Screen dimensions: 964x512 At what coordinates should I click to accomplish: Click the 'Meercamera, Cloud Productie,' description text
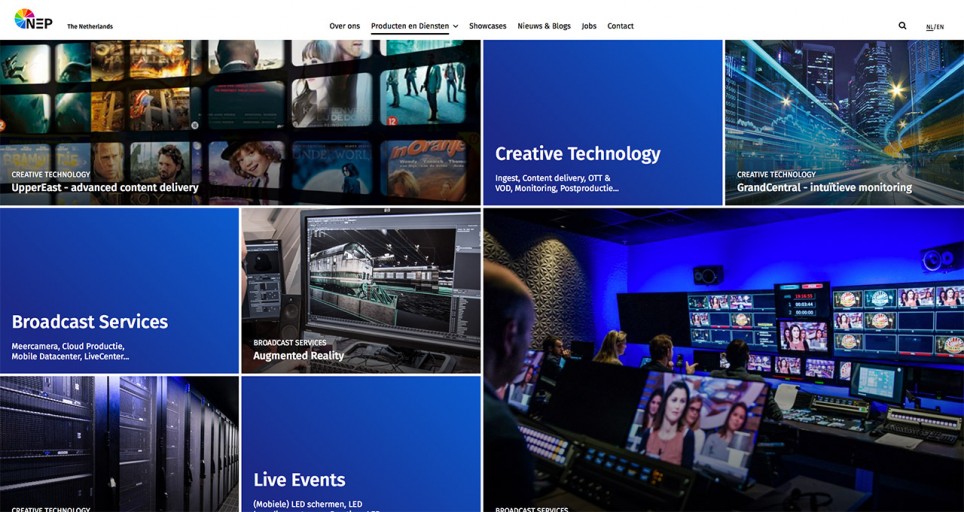[x=68, y=345]
